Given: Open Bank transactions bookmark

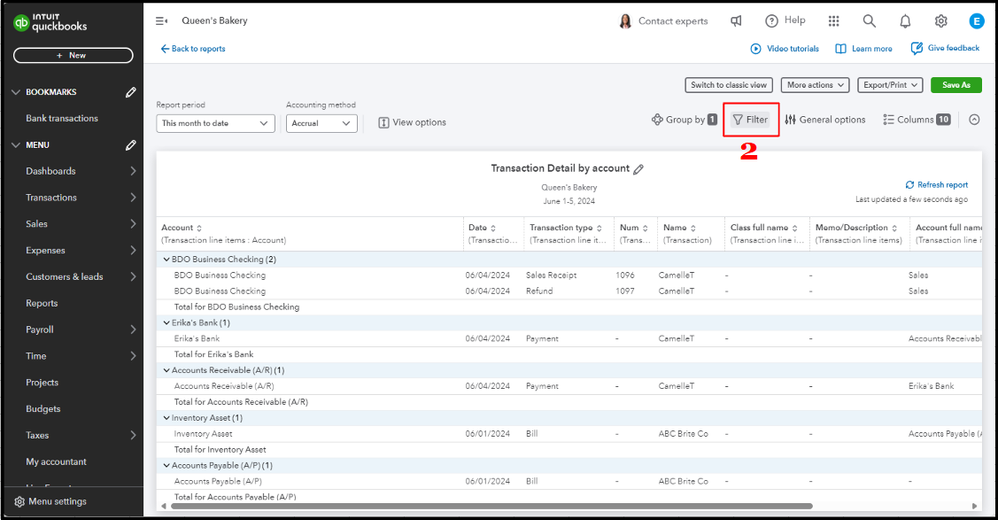Looking at the screenshot, I should tap(62, 118).
